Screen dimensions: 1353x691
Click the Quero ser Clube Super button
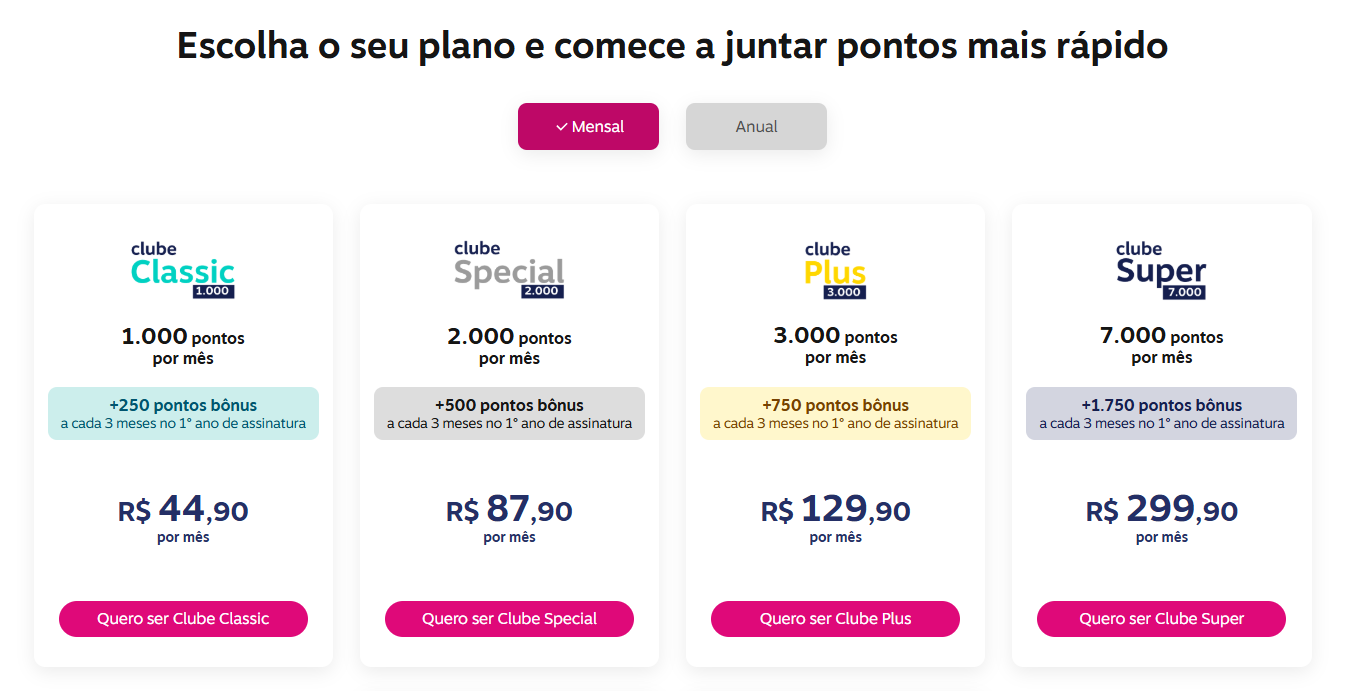coord(1160,619)
